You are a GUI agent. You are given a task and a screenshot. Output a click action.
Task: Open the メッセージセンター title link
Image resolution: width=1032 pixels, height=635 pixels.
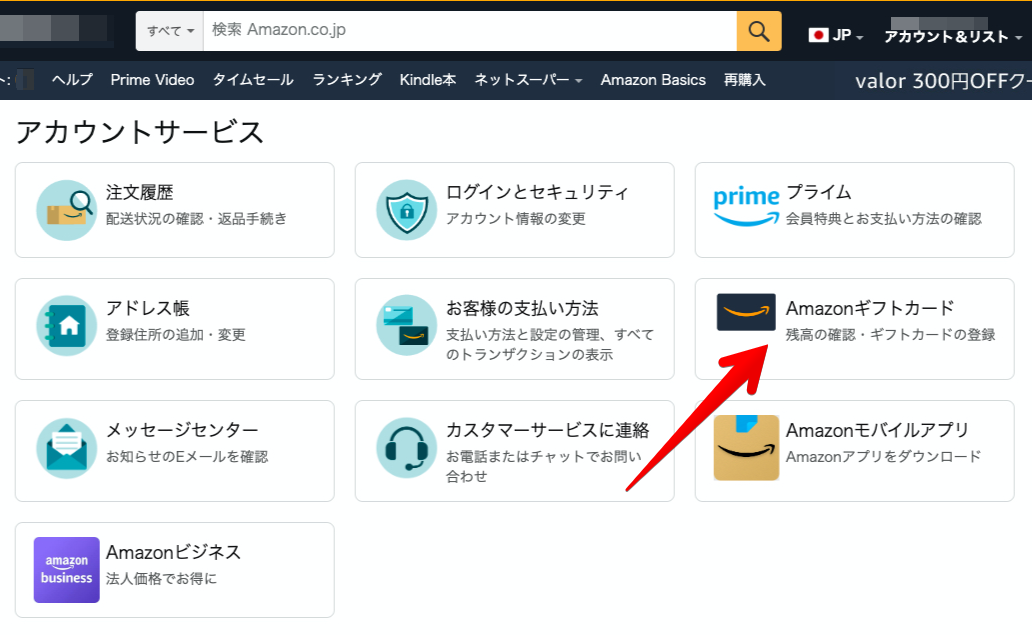point(182,430)
